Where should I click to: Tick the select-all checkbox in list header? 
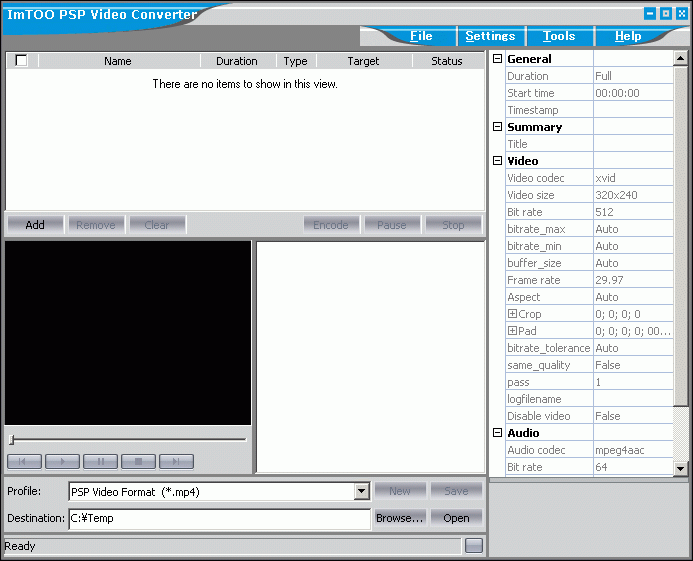pos(21,60)
